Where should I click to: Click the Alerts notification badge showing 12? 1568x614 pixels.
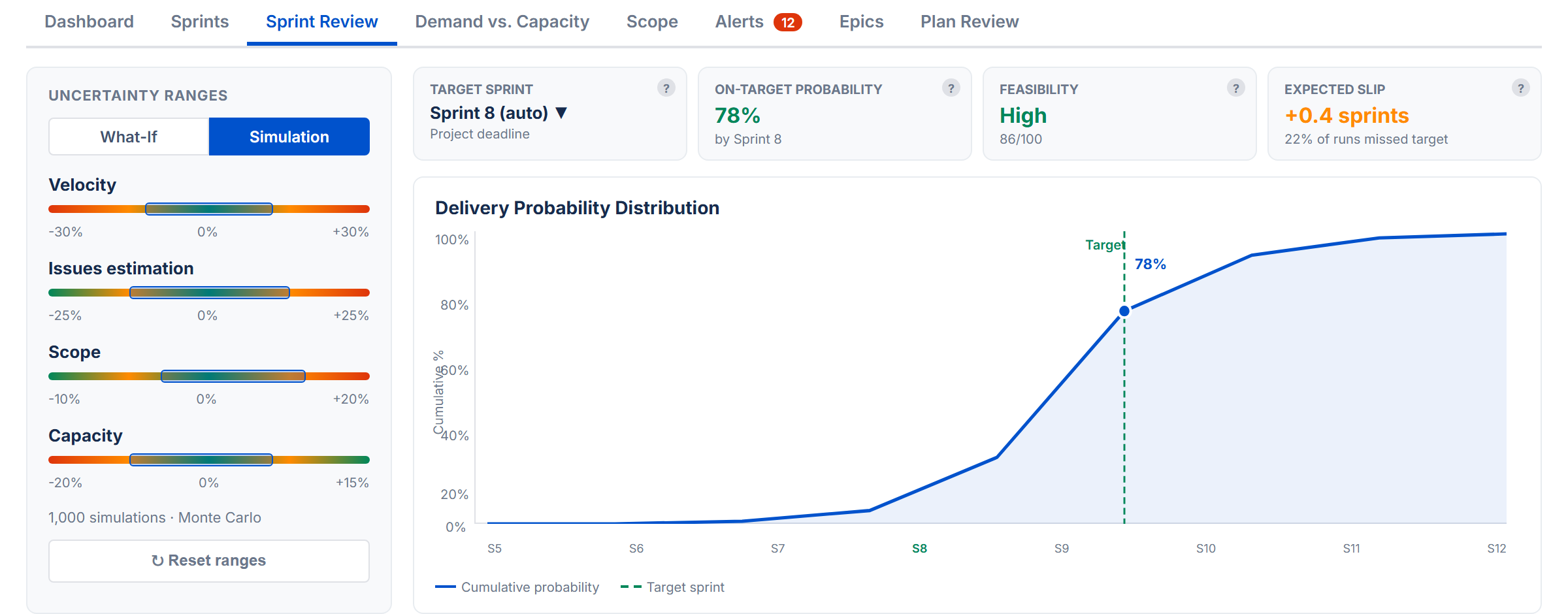[787, 22]
